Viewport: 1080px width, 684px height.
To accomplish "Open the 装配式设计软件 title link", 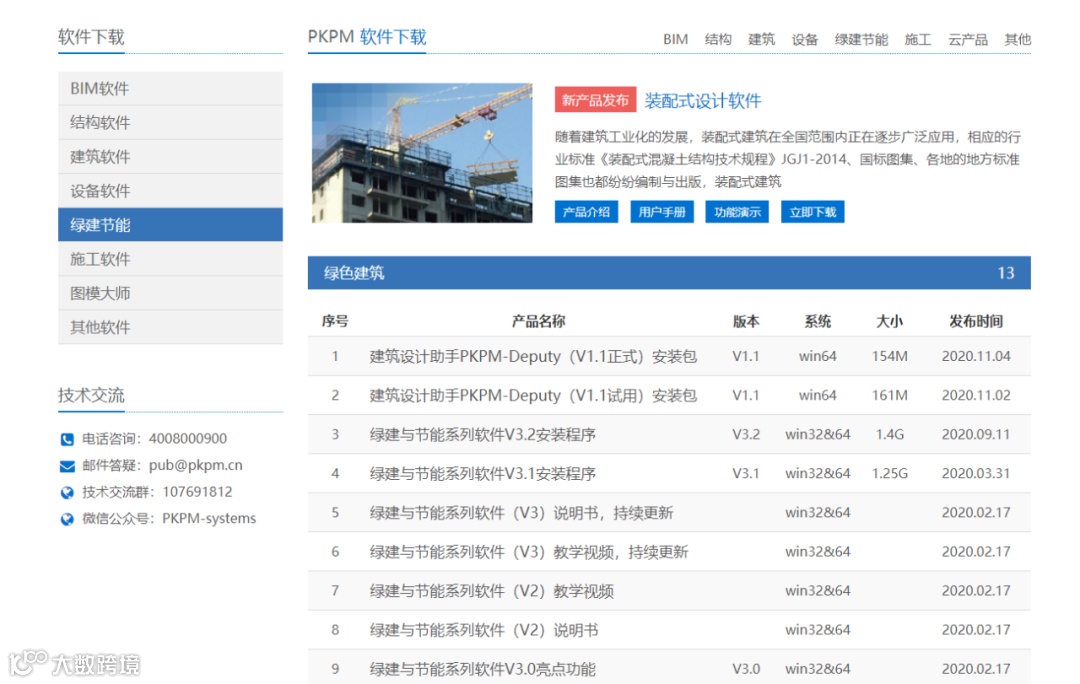I will 703,101.
